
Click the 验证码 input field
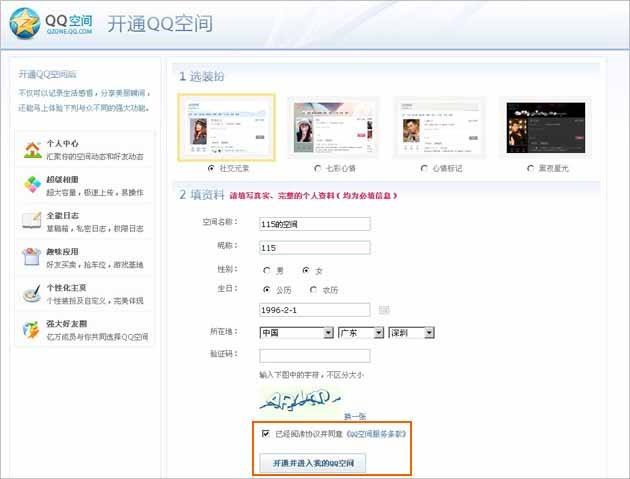coord(314,355)
